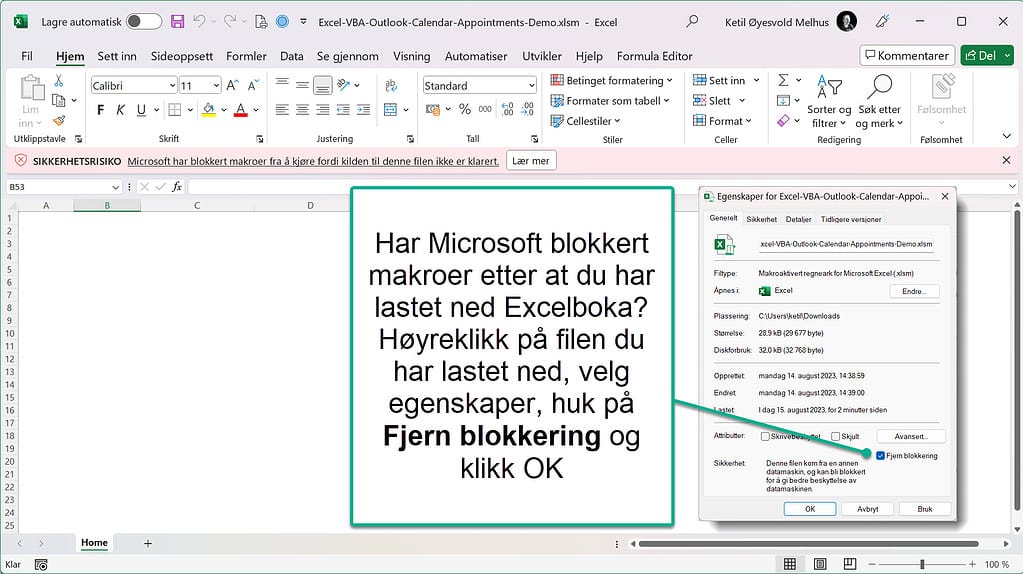Click the Lær mer button
The image size is (1023, 574).
coord(530,160)
